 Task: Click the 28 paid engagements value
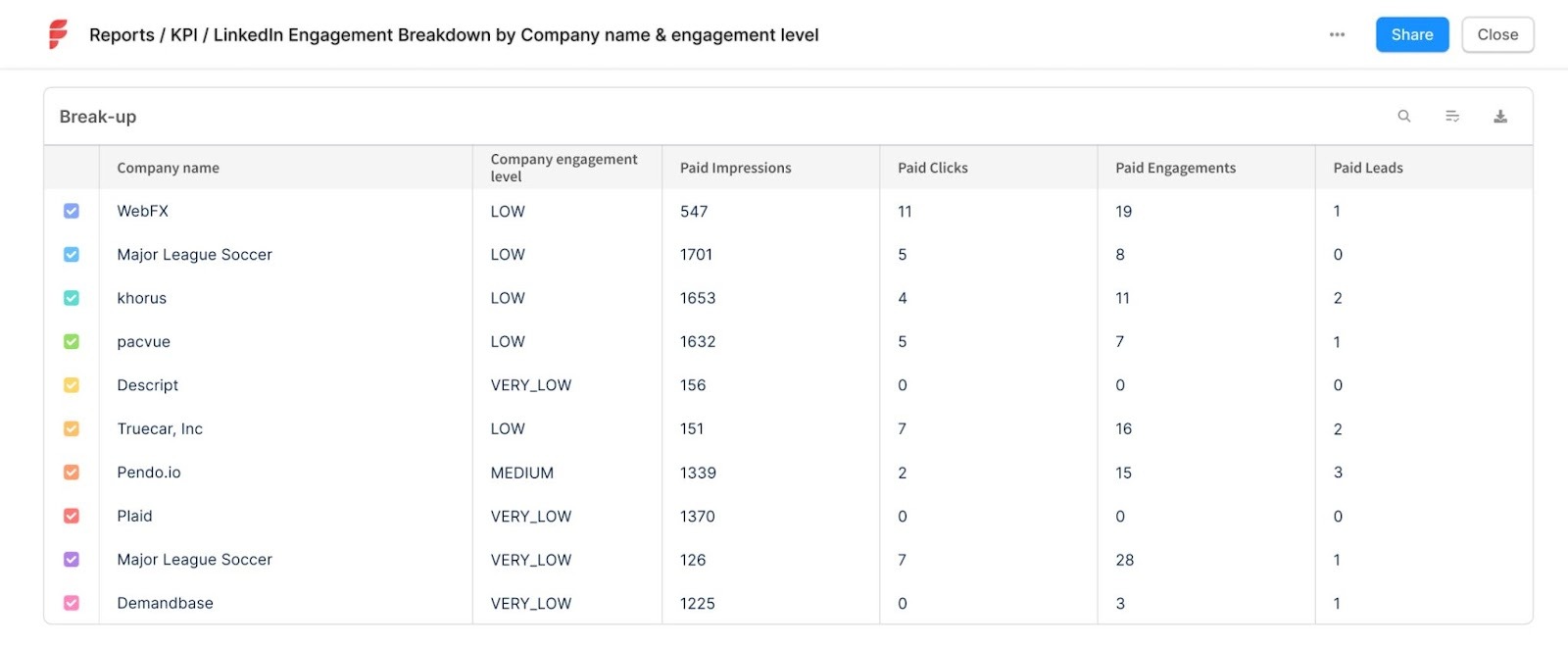pos(1124,560)
